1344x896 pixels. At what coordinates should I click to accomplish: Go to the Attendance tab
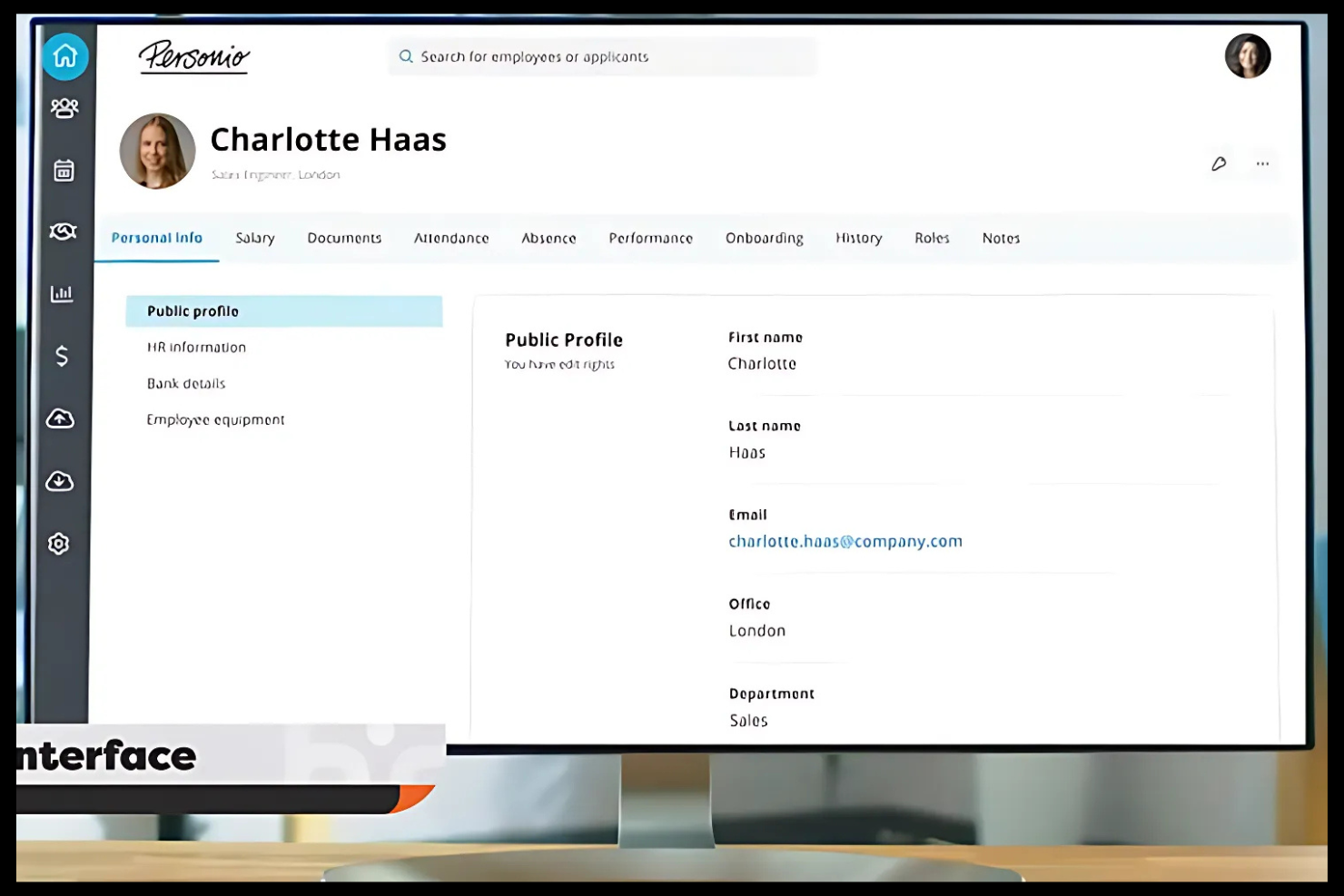(x=451, y=238)
